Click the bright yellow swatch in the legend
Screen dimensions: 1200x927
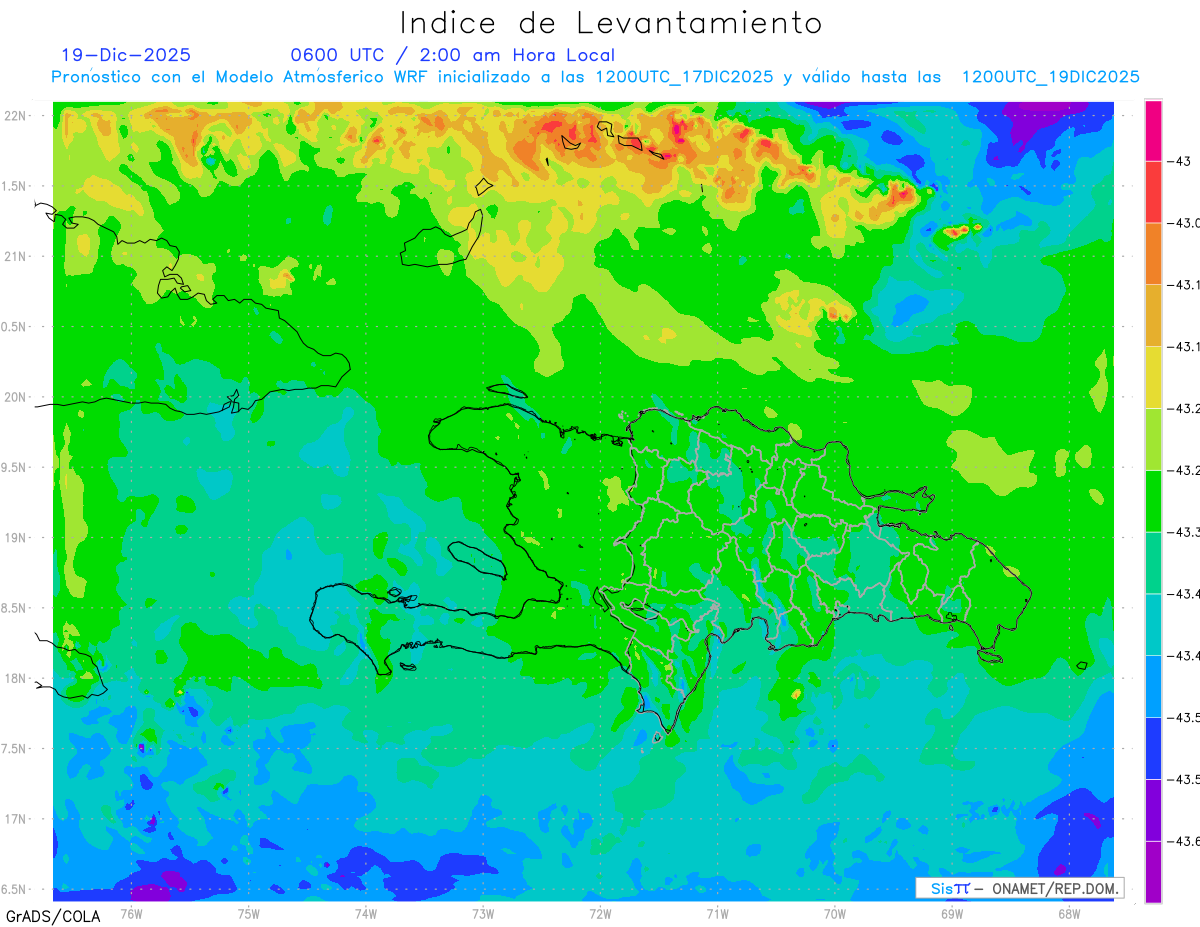[x=1153, y=377]
